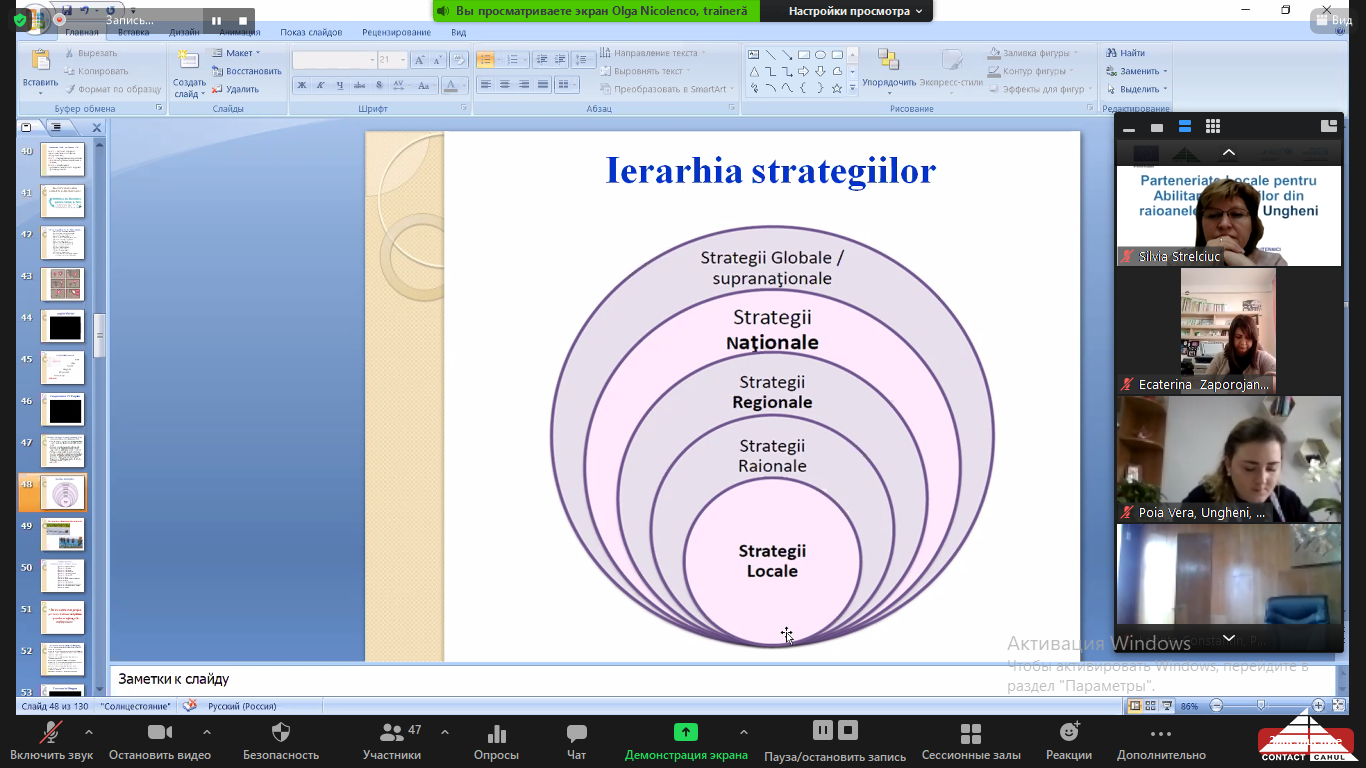Open Reactions (Реакции) emoji panel

point(1069,741)
